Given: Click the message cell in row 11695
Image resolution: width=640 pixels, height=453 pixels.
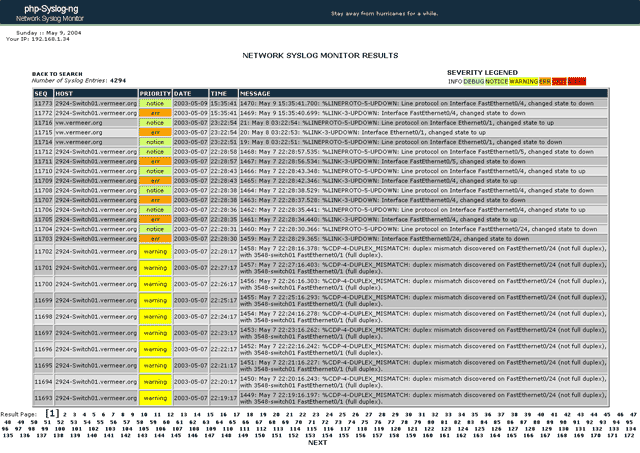Looking at the screenshot, I should click(x=423, y=366).
